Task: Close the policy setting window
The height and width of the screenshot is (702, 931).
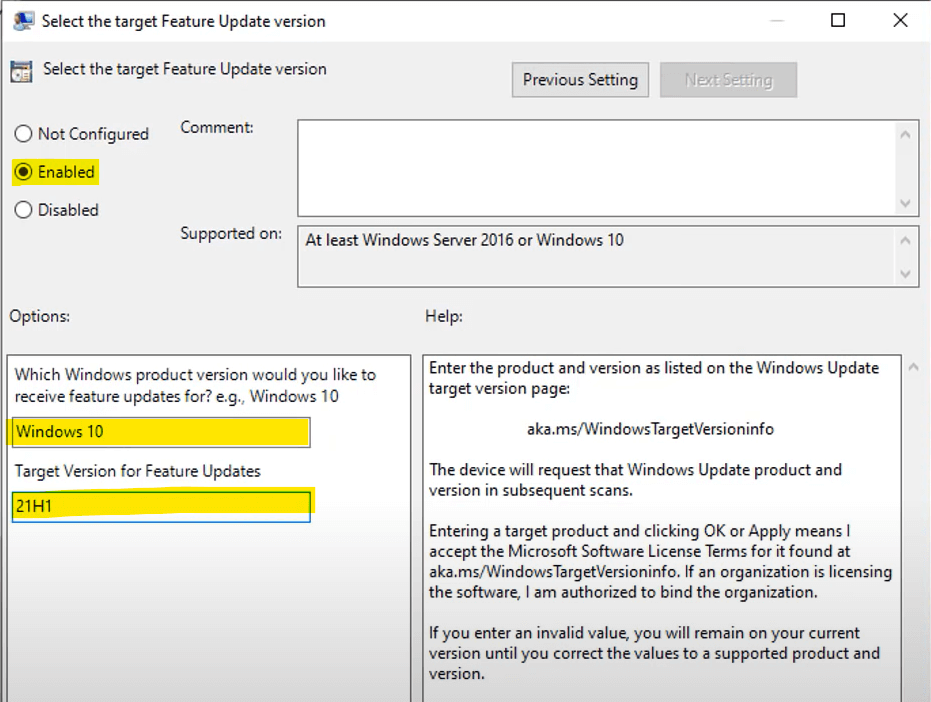Action: [900, 21]
